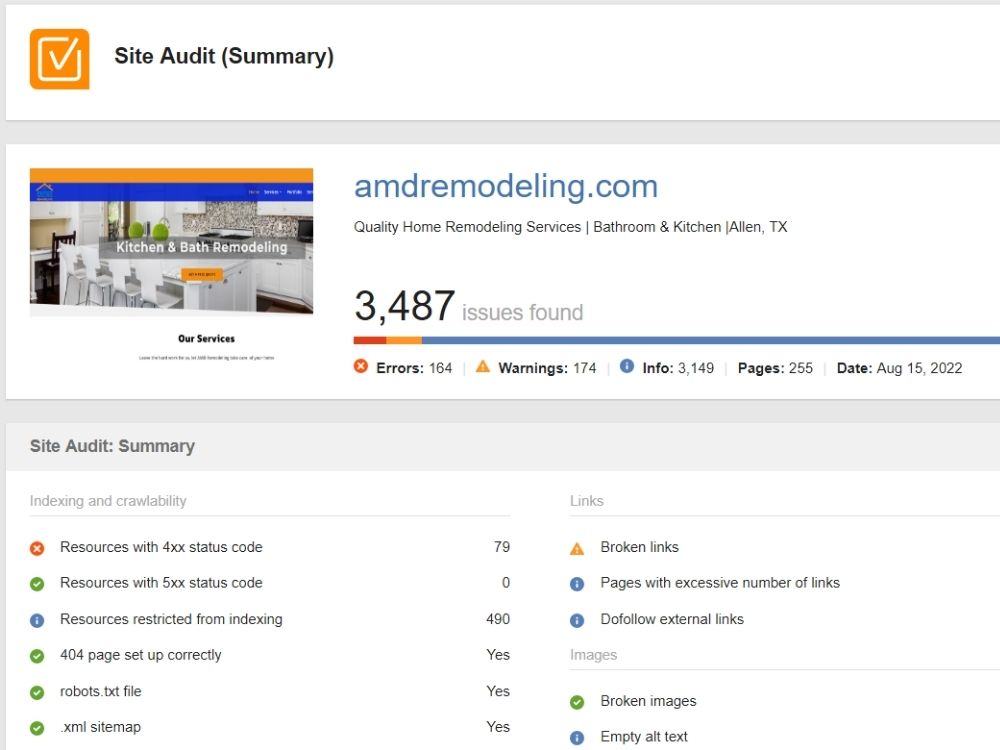Open Pages with excessive number of links
The image size is (1000, 750).
720,583
